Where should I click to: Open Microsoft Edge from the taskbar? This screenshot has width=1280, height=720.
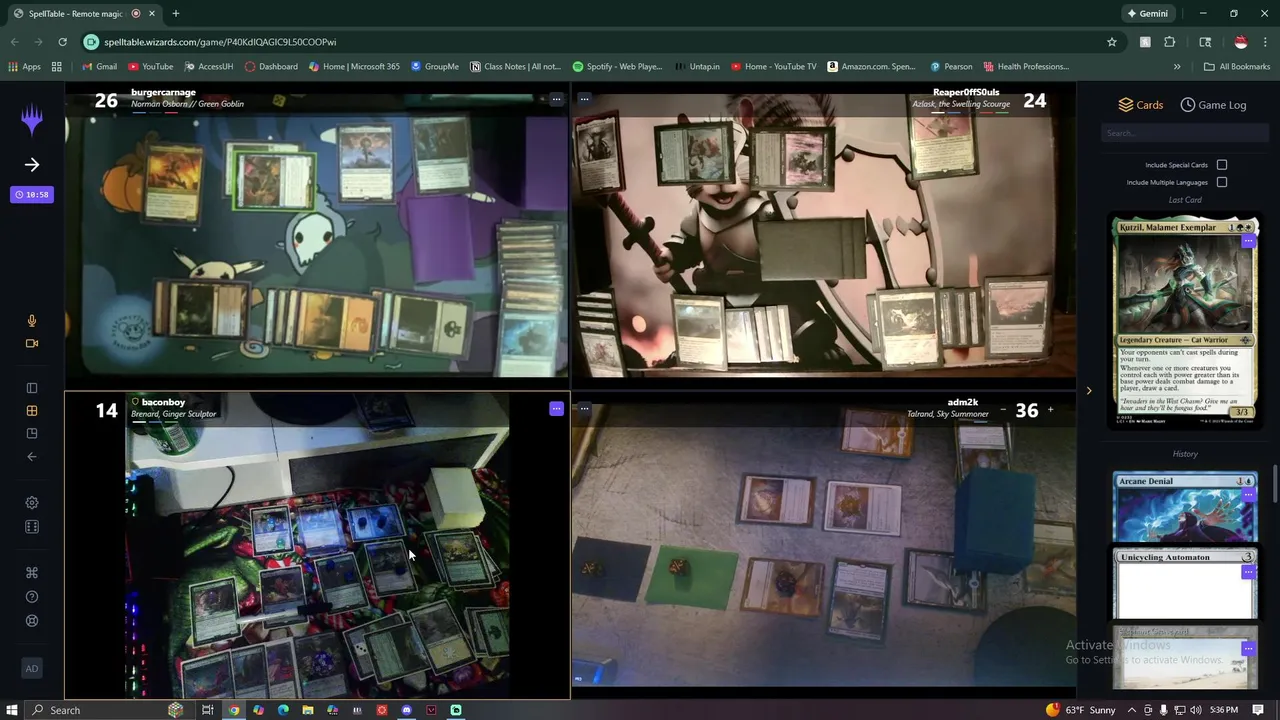click(283, 710)
